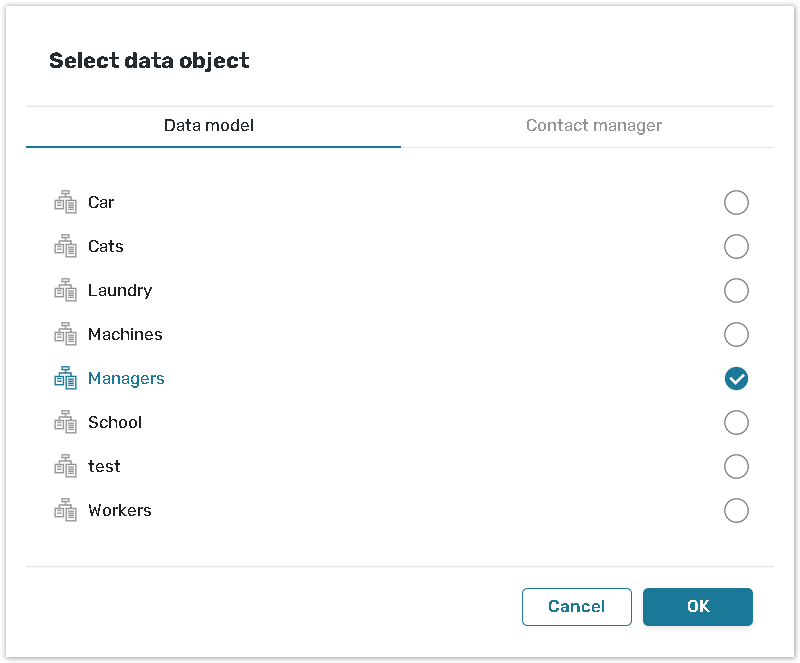Click the Machines list item label
The height and width of the screenshot is (663, 800).
[125, 335]
